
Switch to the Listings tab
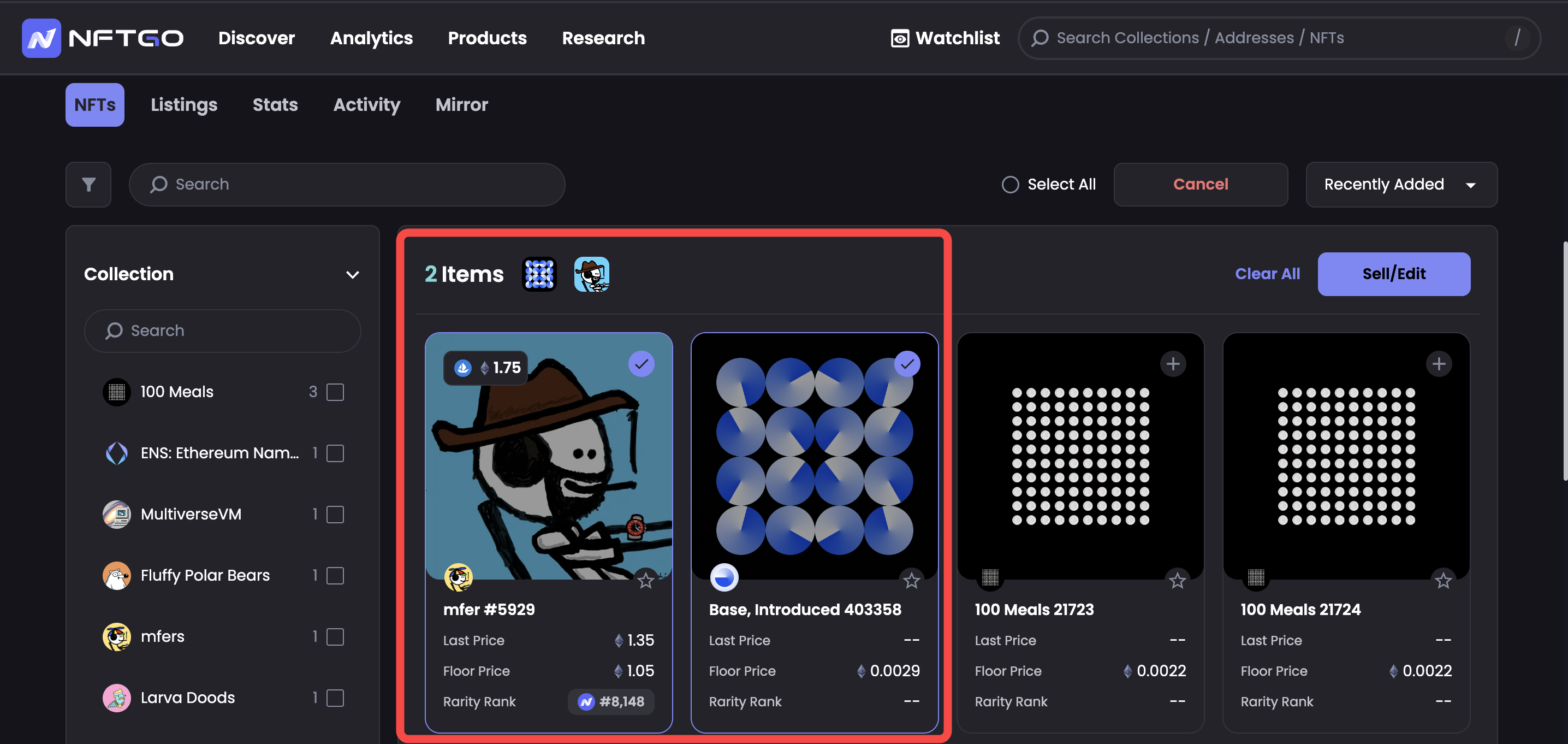(x=184, y=105)
